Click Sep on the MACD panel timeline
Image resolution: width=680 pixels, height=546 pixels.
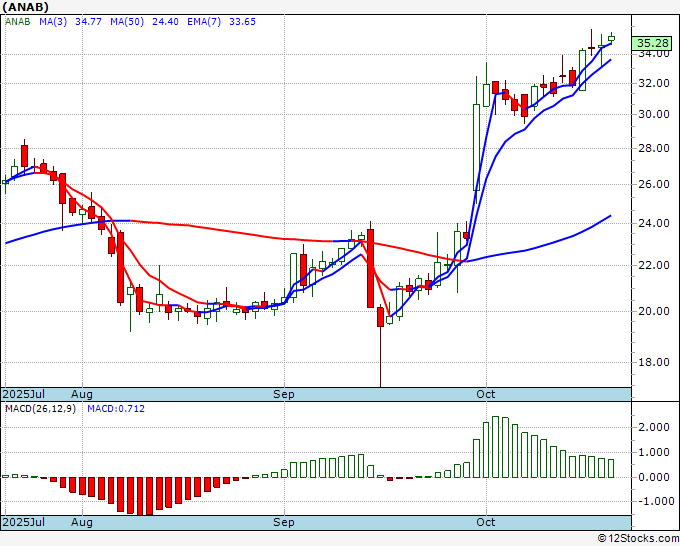click(x=284, y=522)
